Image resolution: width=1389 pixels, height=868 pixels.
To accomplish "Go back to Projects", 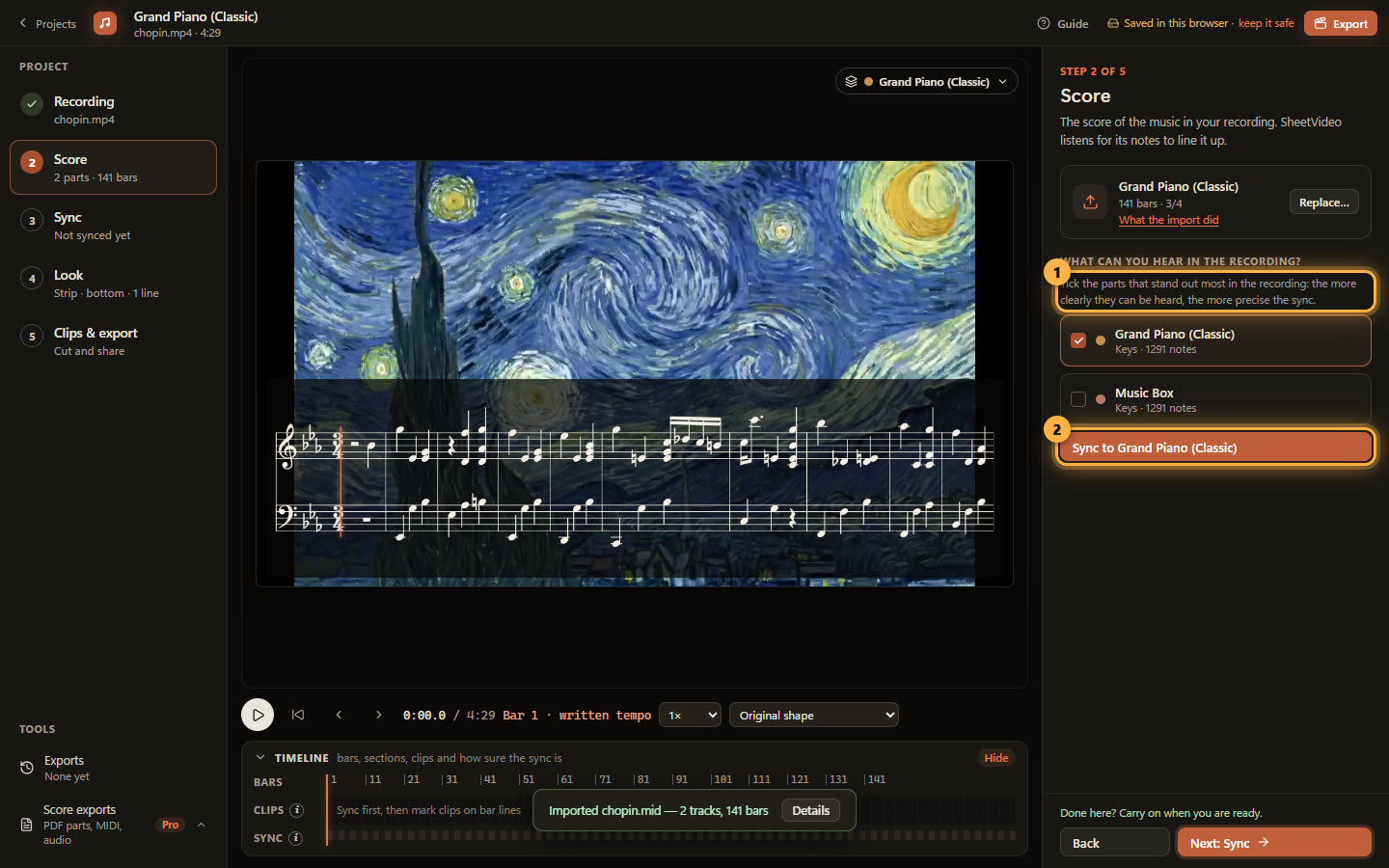I will click(x=47, y=23).
